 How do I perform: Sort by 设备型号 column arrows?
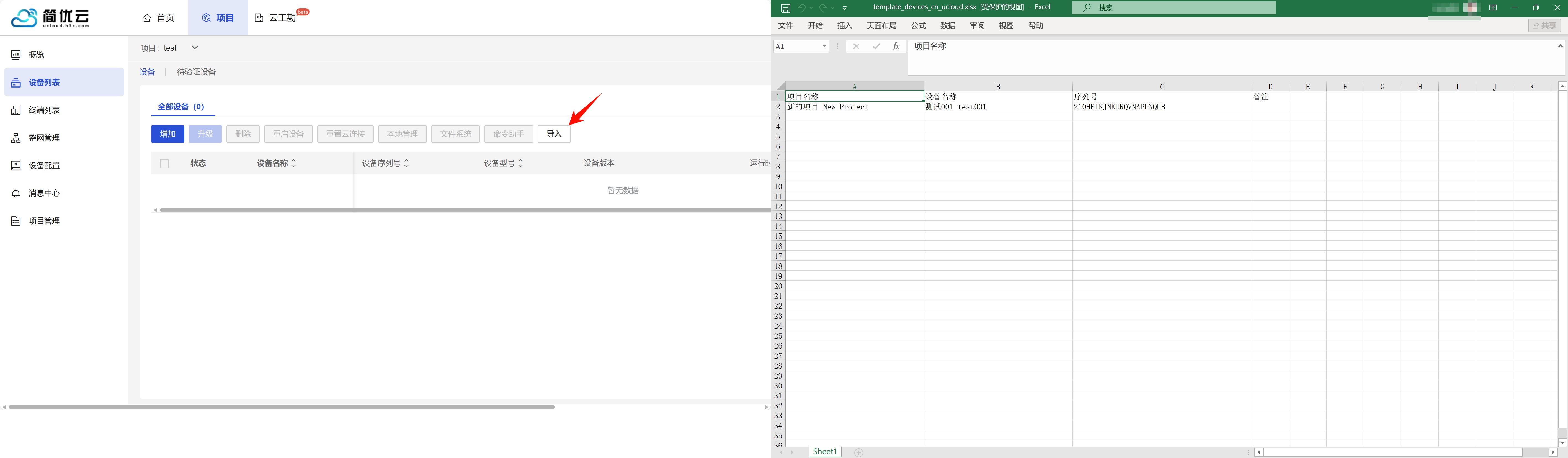point(520,163)
